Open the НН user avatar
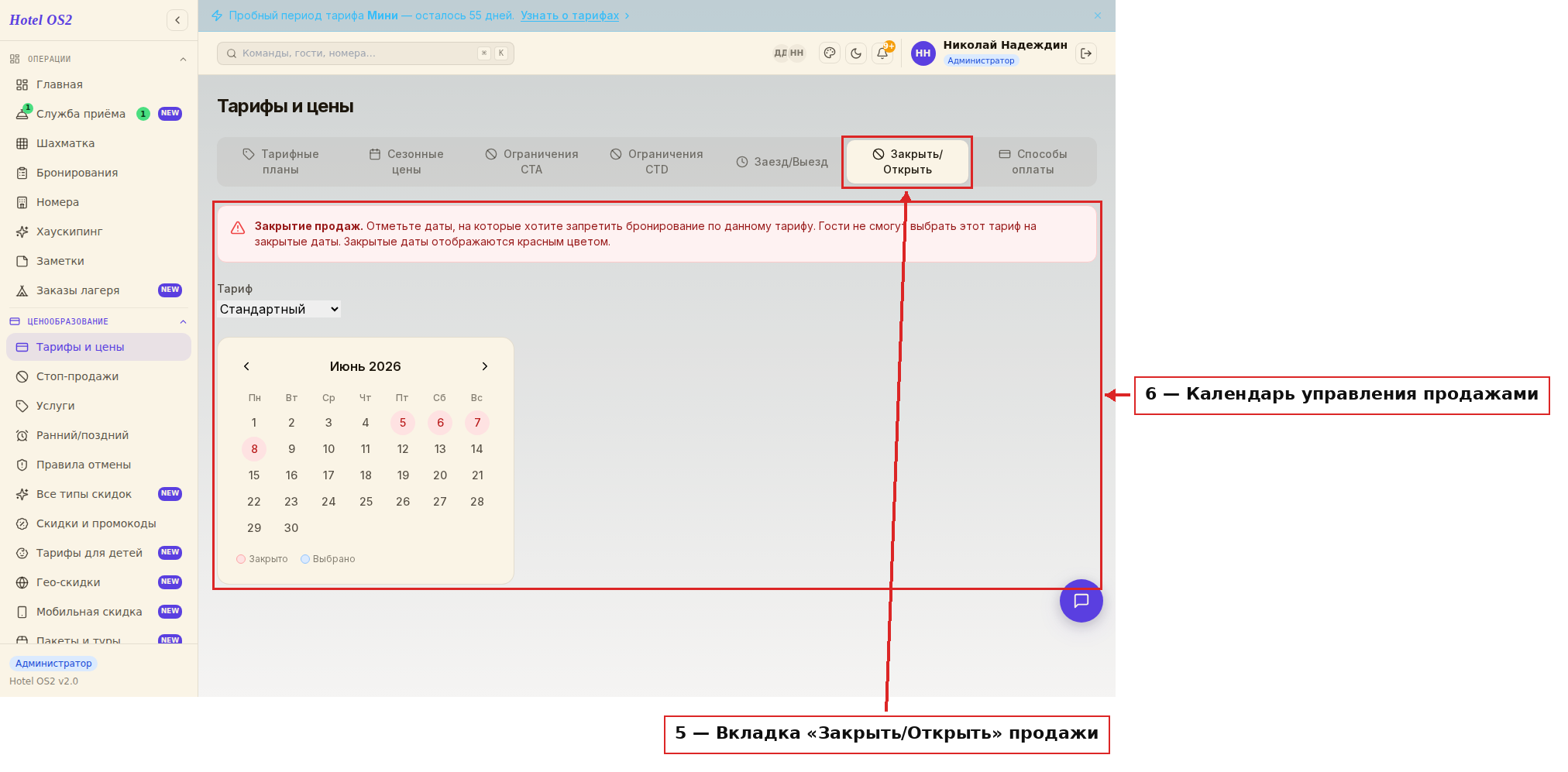This screenshot has width=1568, height=772. [x=923, y=53]
